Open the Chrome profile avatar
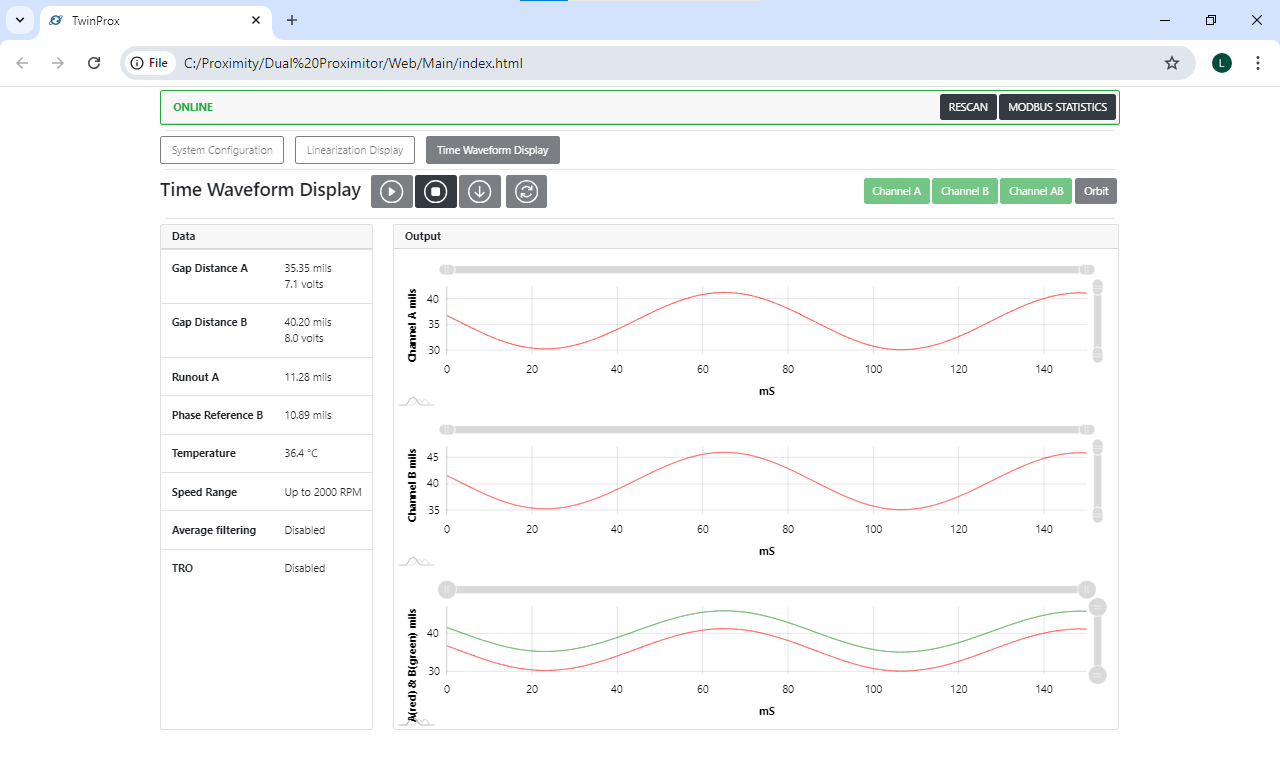Viewport: 1280px width, 758px height. [x=1222, y=63]
